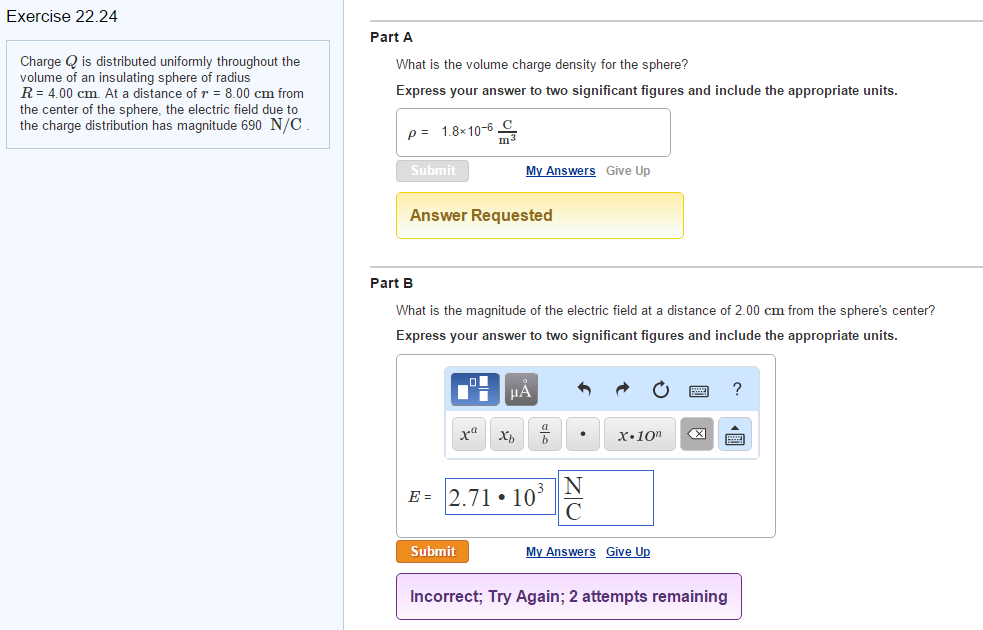Collapse the palette with the keyboard-arrow icon

735,435
